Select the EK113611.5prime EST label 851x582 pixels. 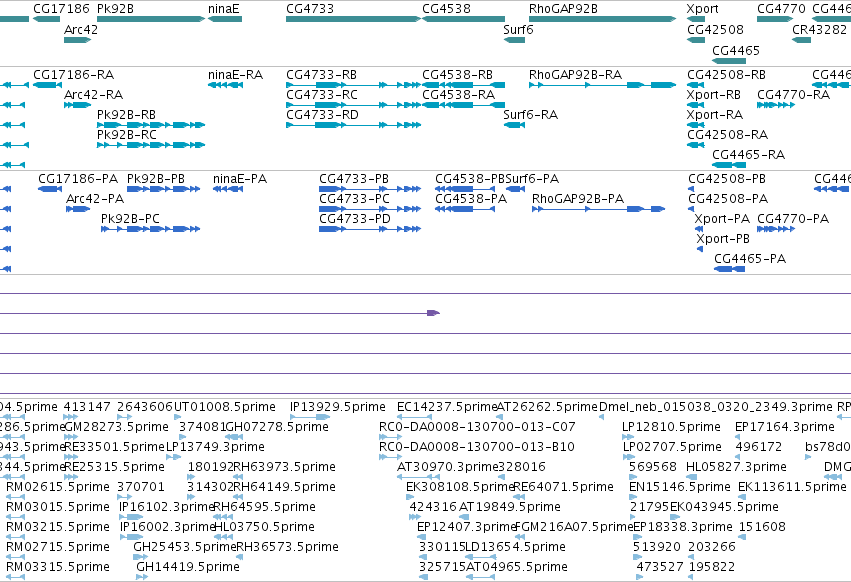pos(792,486)
